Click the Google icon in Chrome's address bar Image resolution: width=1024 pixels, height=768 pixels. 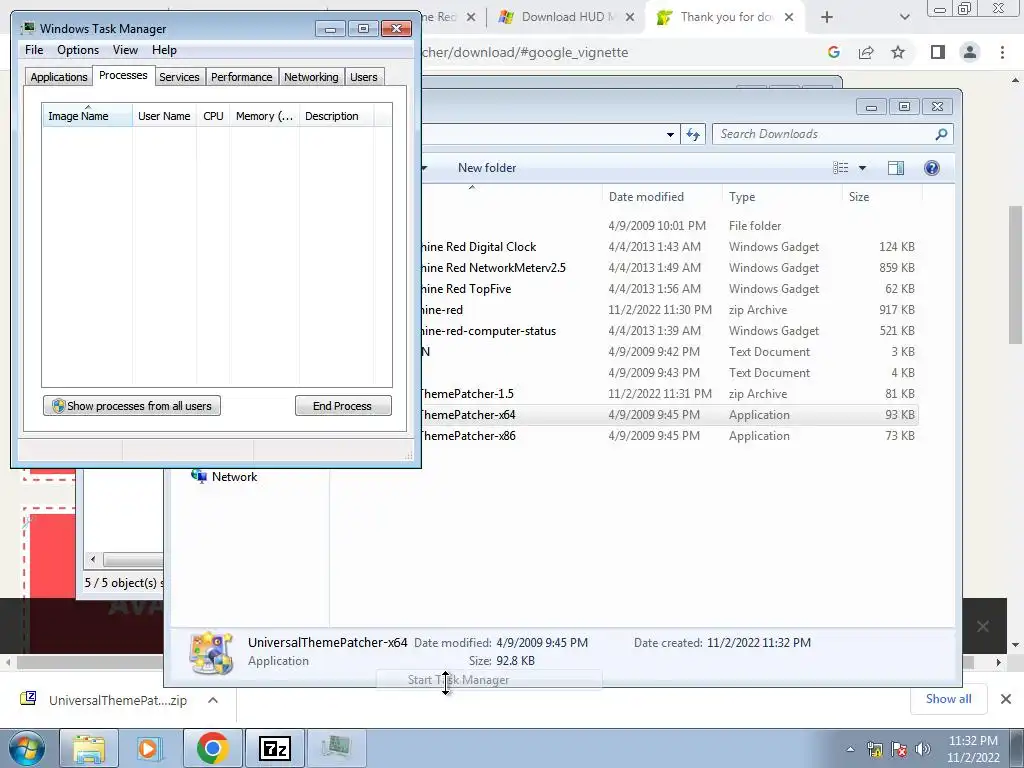(834, 52)
